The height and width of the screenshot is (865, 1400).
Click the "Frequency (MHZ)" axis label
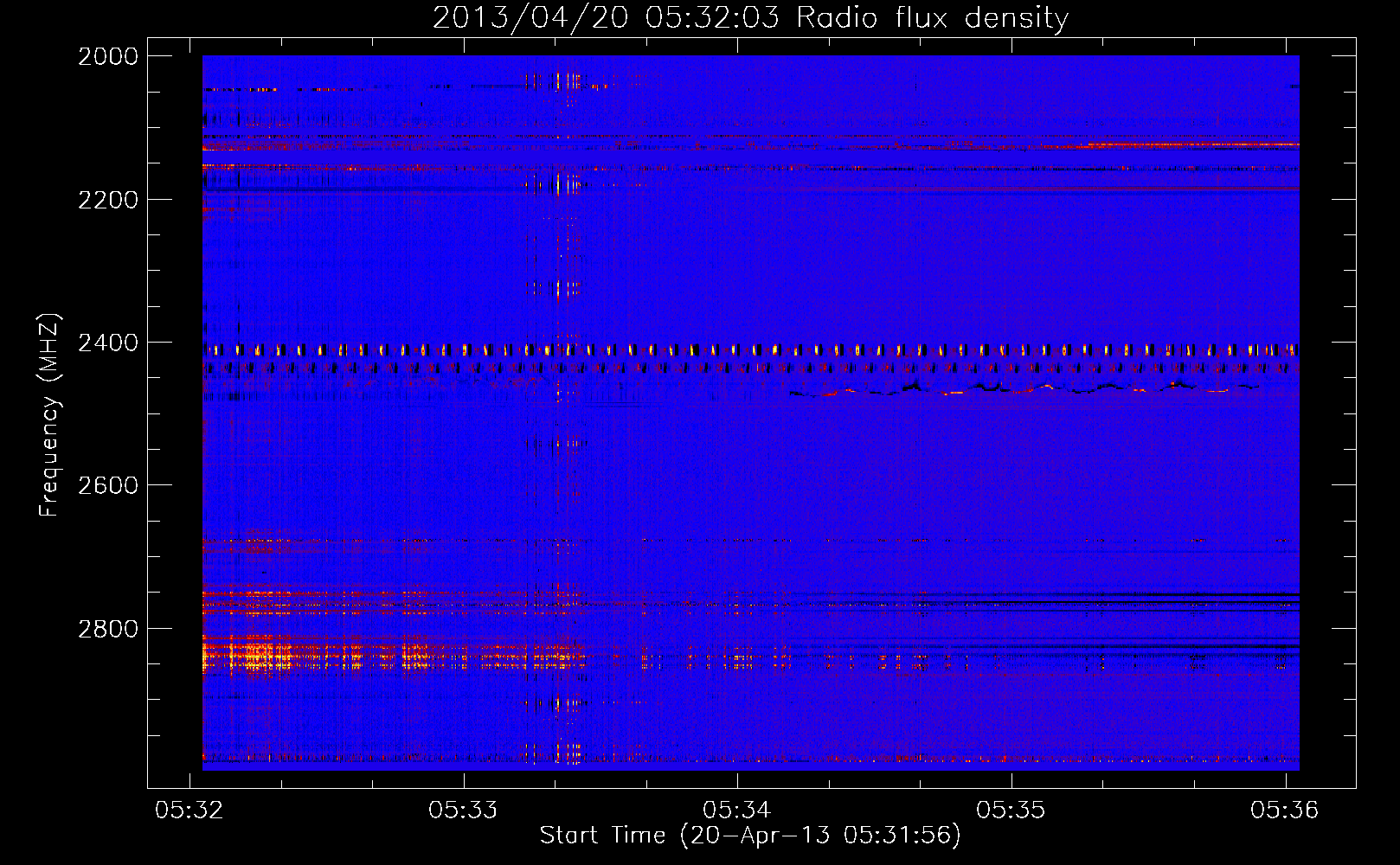(x=49, y=415)
